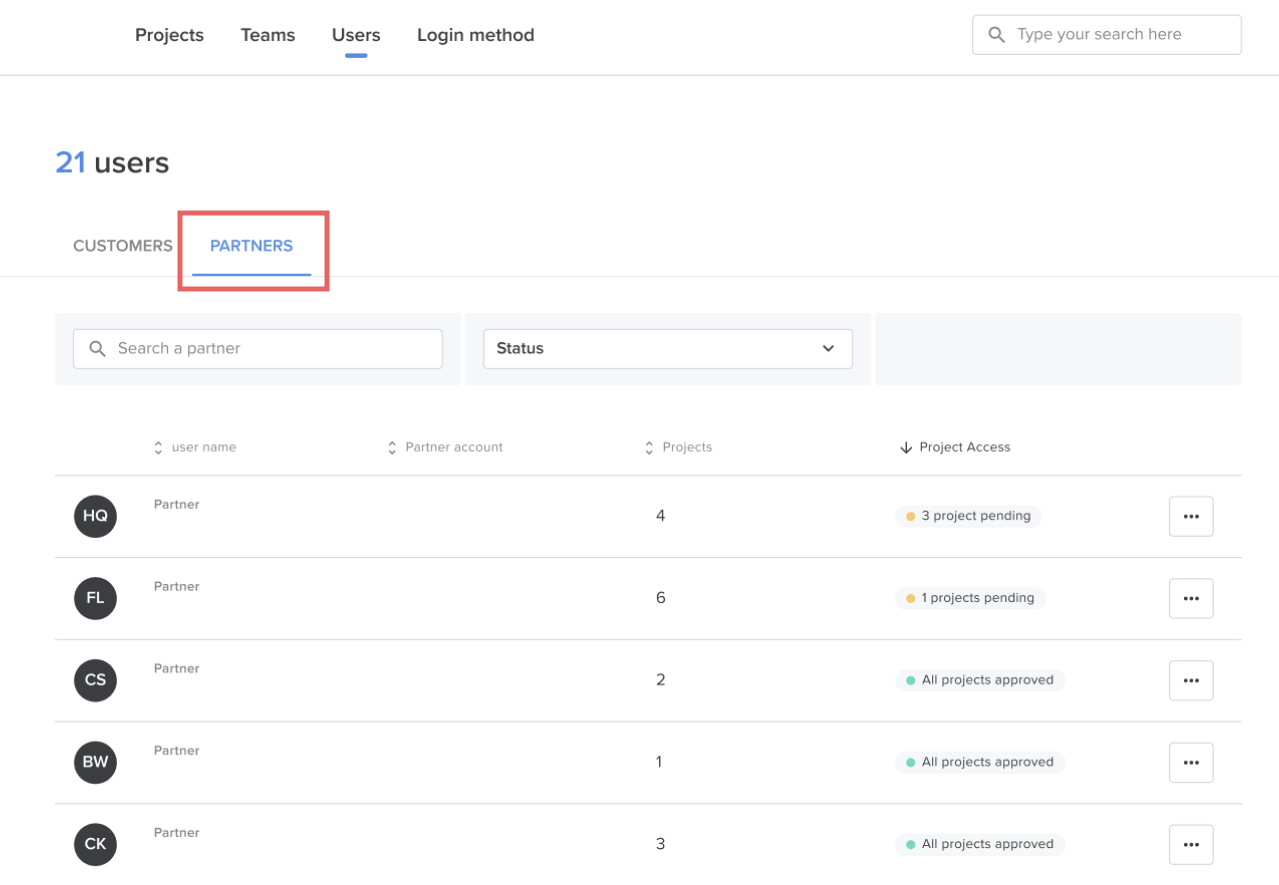The image size is (1279, 885).
Task: Click the FL user avatar
Action: coord(95,598)
